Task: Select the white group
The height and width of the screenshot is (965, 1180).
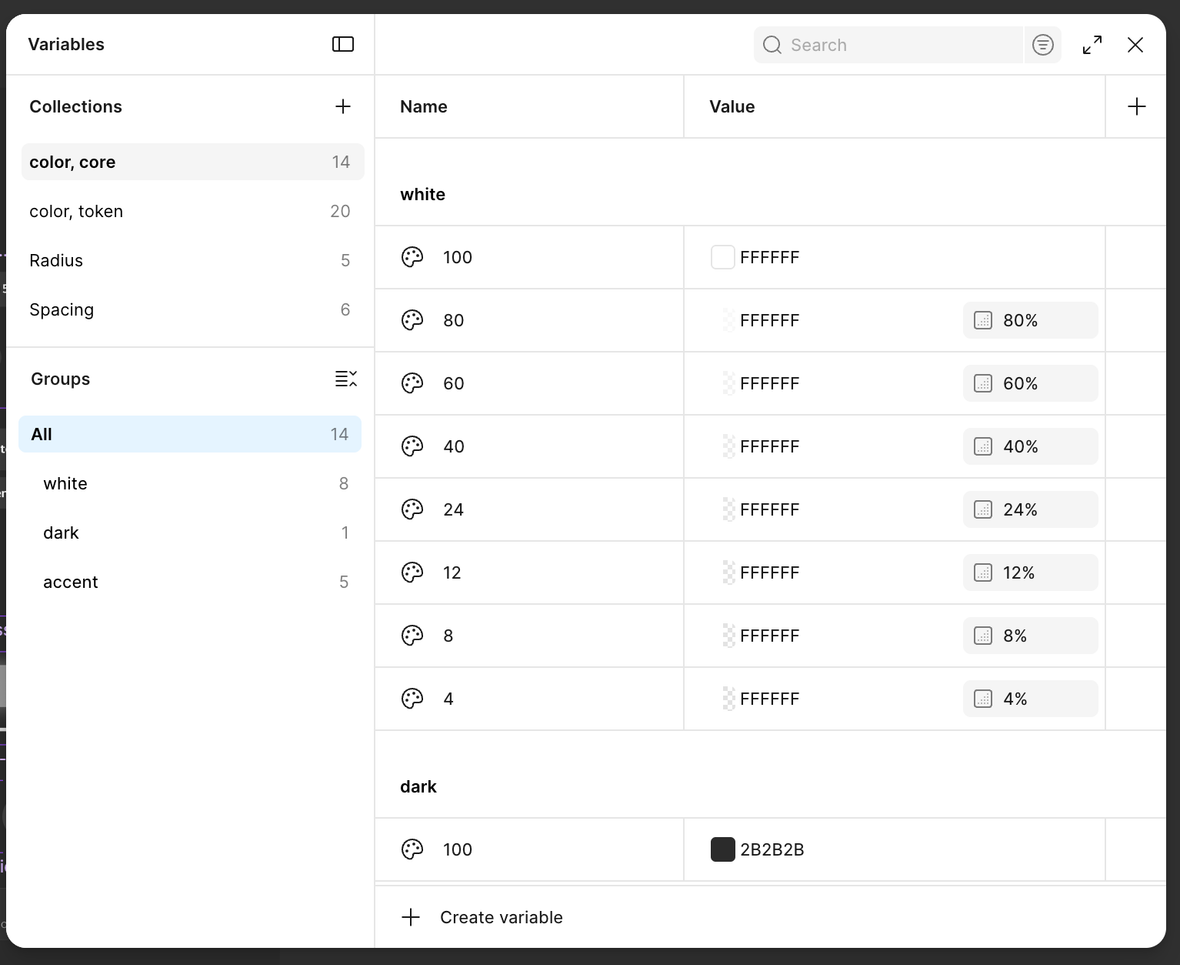Action: pyautogui.click(x=190, y=483)
